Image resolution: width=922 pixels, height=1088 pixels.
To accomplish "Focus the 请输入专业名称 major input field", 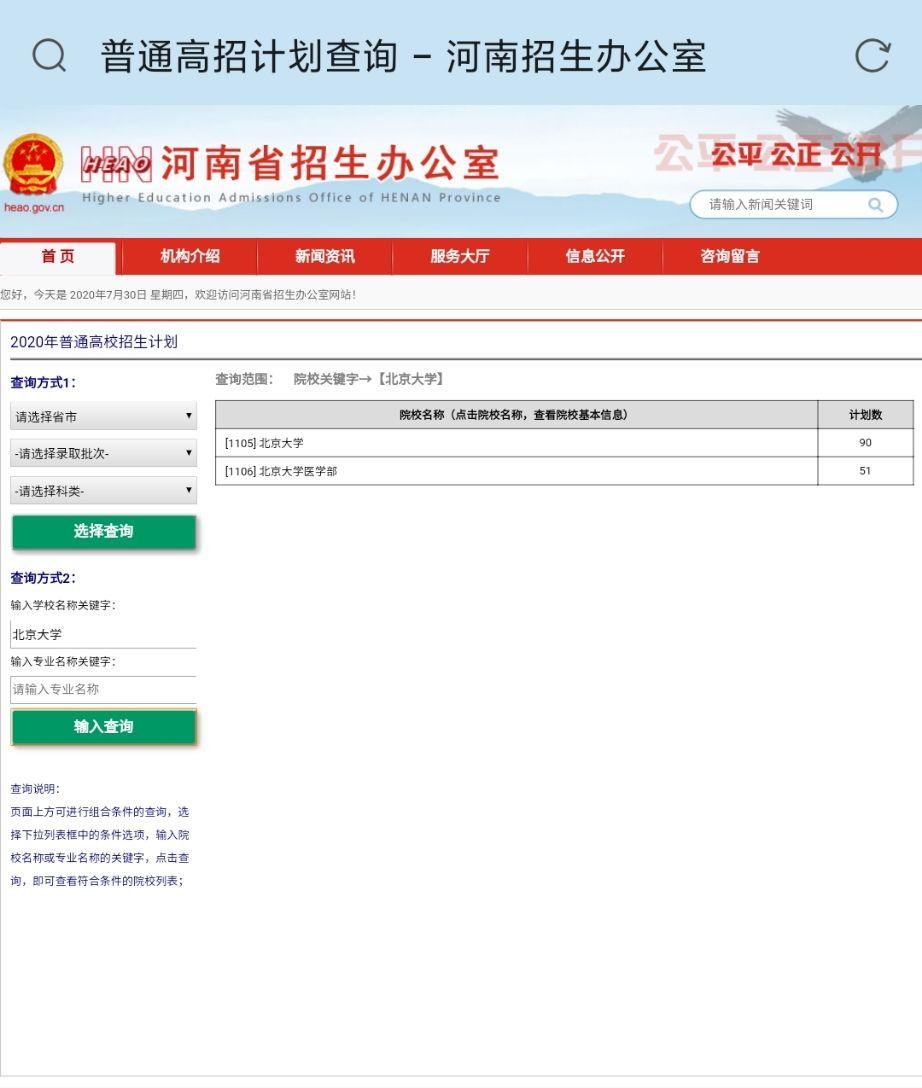I will [x=103, y=690].
